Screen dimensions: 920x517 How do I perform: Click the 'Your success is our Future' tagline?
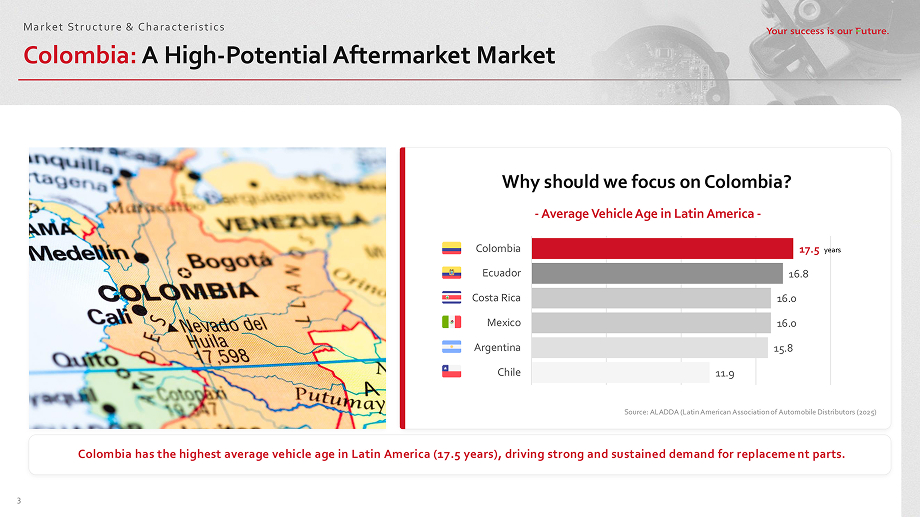coord(826,31)
